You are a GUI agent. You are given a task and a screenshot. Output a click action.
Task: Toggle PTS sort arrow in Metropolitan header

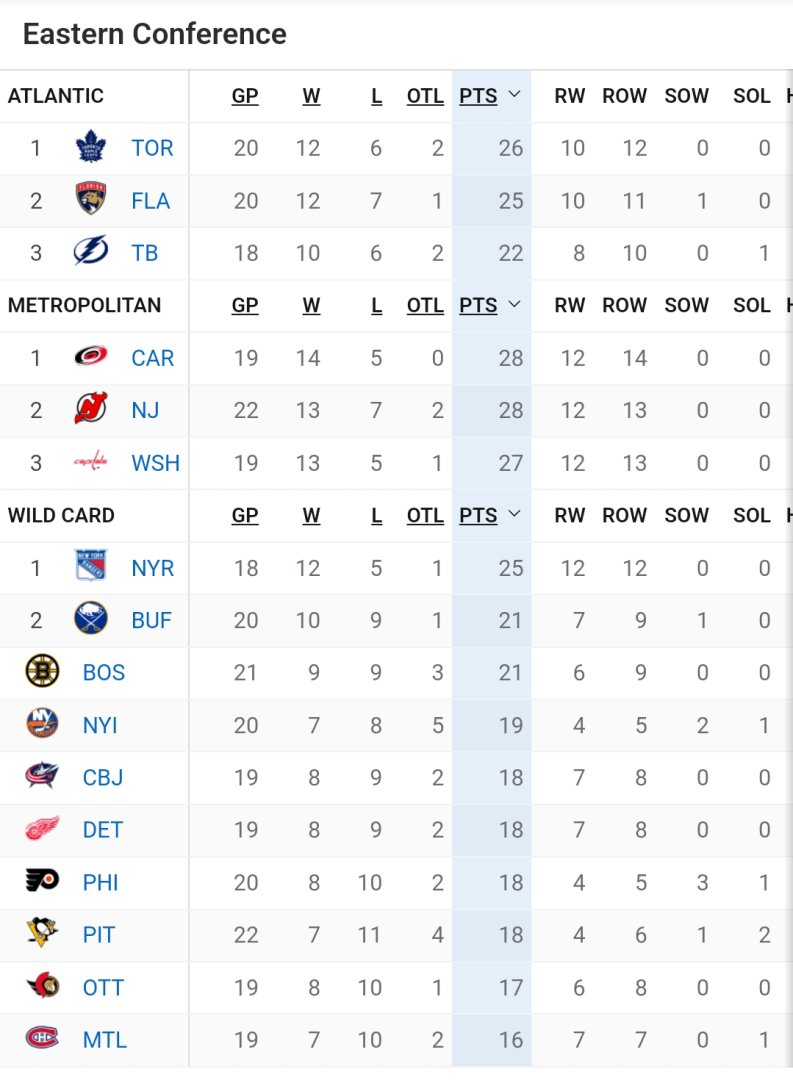pos(514,305)
